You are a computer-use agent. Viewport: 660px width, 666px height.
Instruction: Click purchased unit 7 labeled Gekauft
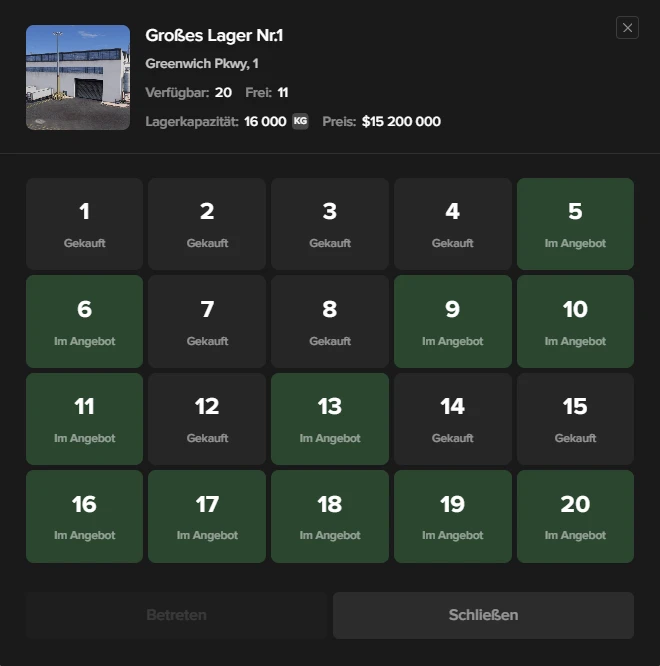click(207, 322)
